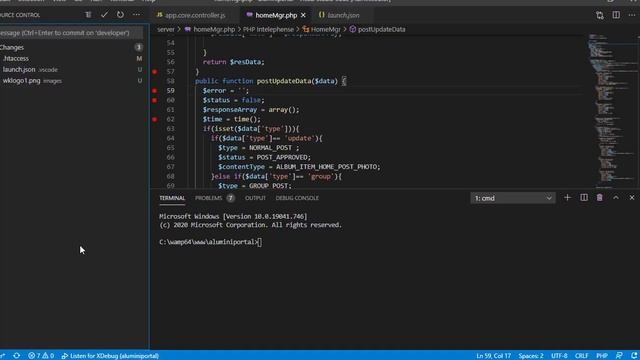Viewport: 640px width, 360px height.
Task: Refresh the source control view
Action: tap(120, 15)
